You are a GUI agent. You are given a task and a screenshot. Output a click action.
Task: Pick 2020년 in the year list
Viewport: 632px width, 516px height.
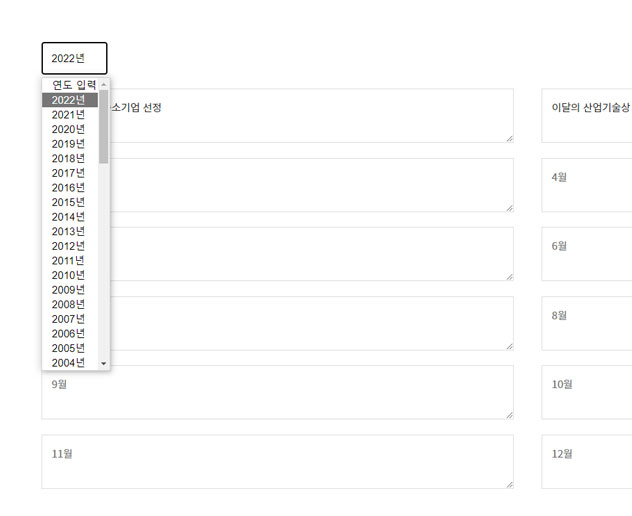tap(70, 129)
